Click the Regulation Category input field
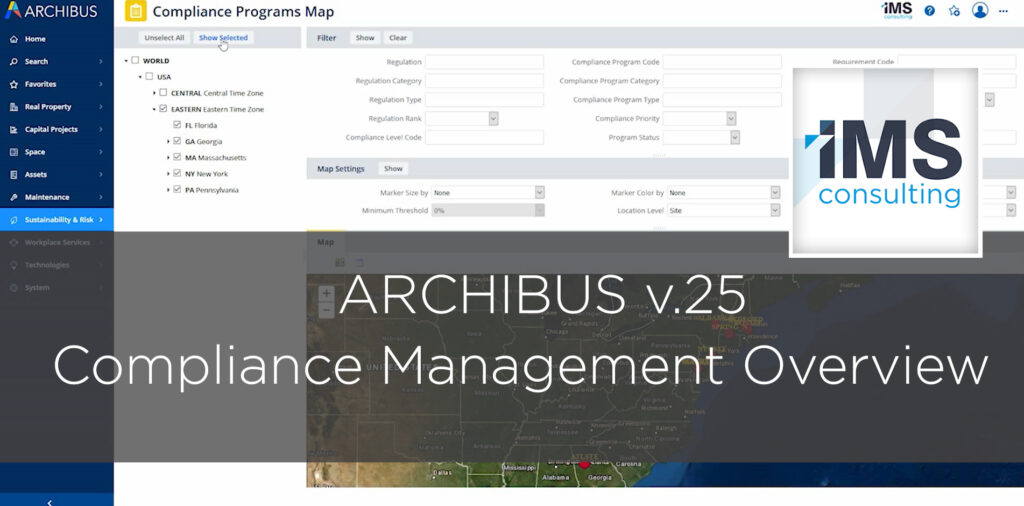1024x506 pixels. tap(485, 81)
